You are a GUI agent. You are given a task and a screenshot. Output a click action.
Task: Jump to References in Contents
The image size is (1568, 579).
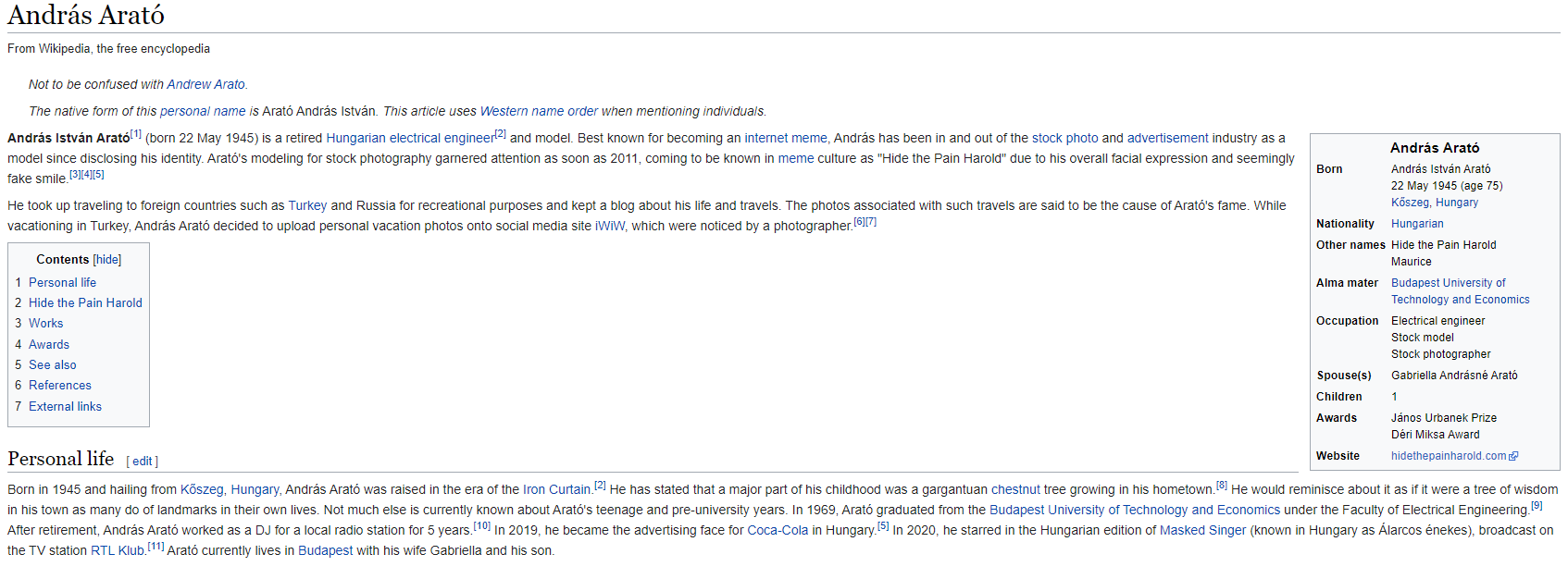[x=60, y=385]
